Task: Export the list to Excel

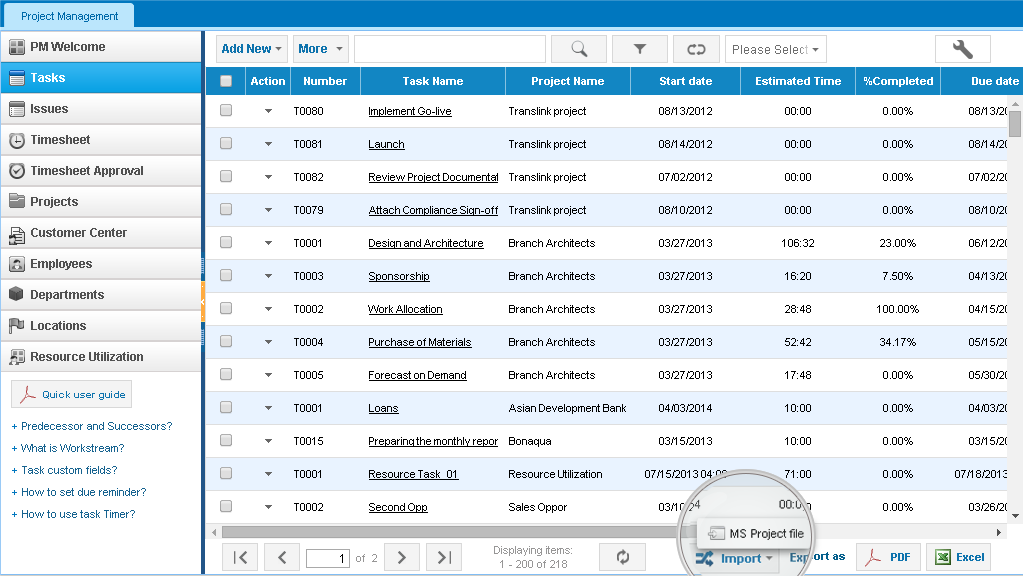Action: tap(959, 557)
